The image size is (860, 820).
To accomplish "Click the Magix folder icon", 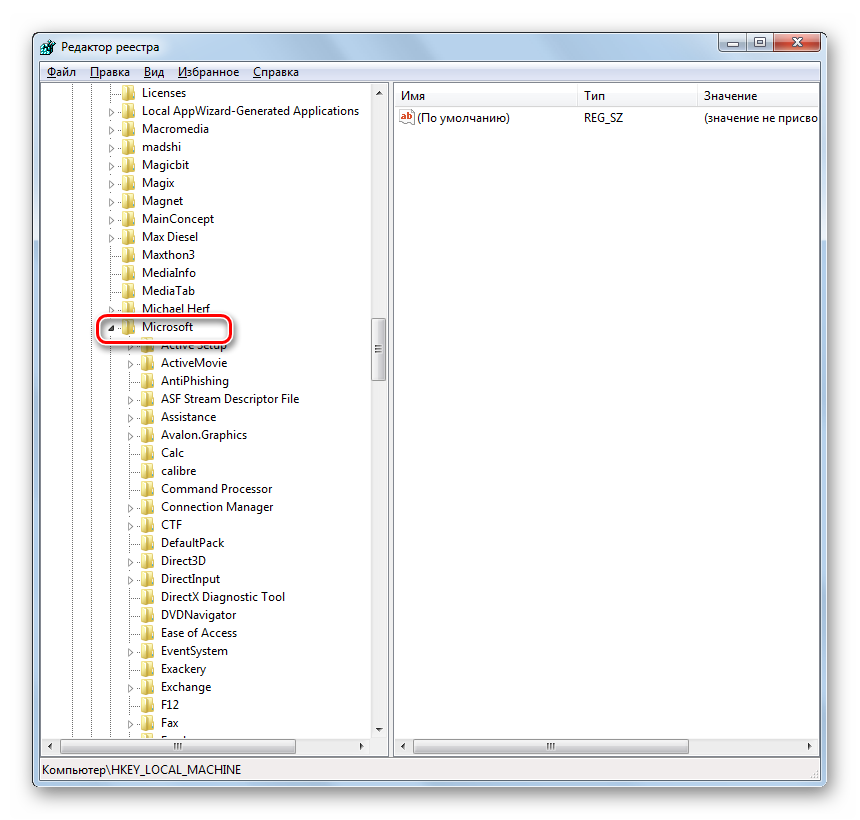I will (x=129, y=183).
